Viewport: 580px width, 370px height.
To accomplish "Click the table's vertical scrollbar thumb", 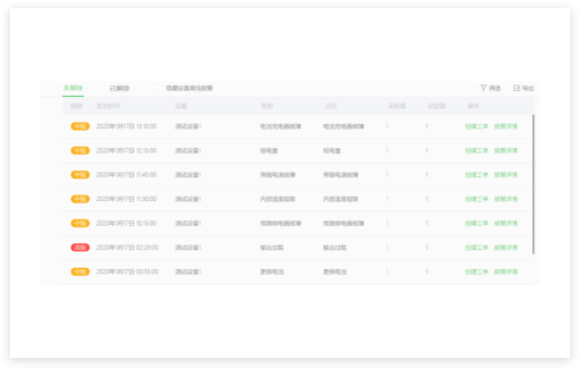I will tap(533, 184).
